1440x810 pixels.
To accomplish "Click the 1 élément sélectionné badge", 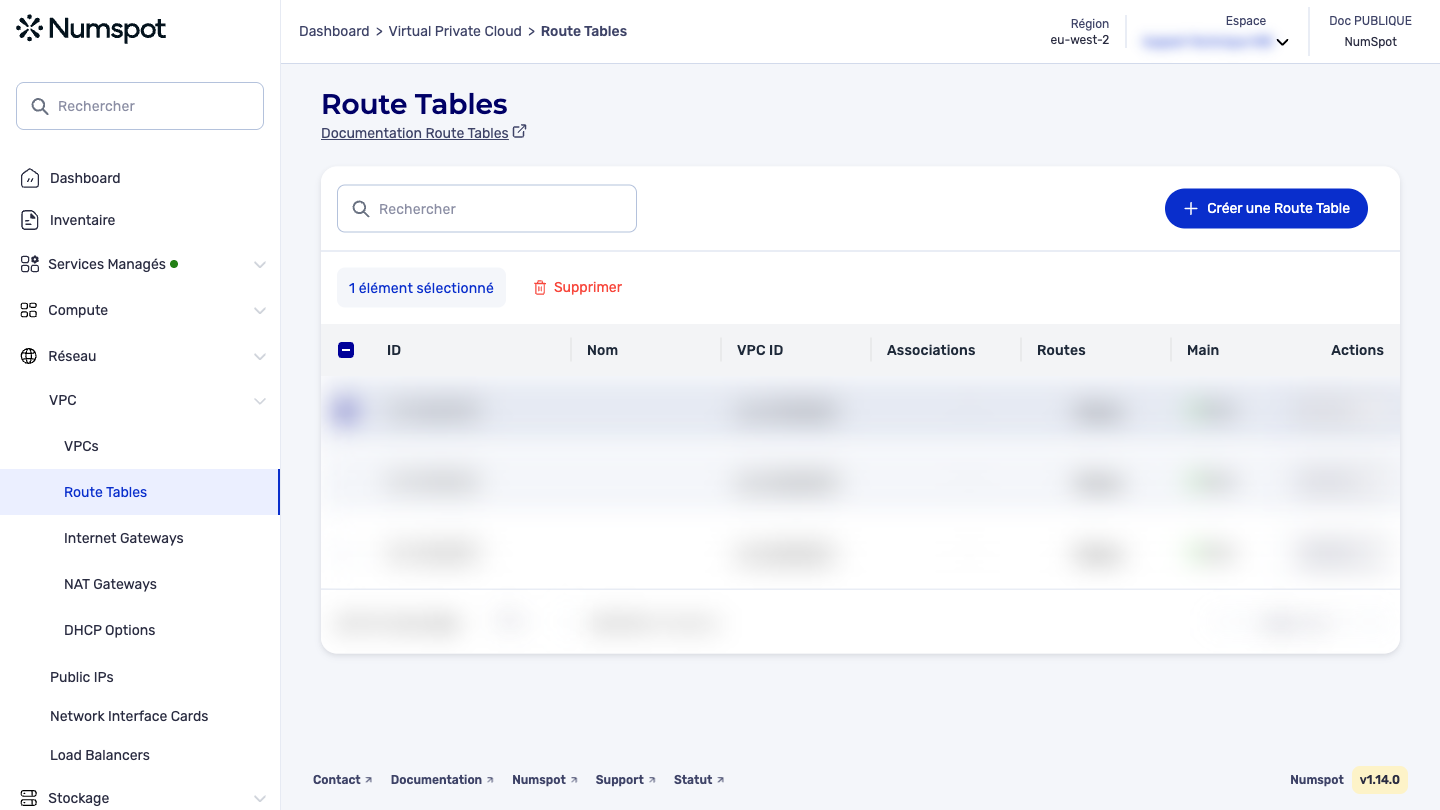I will click(421, 288).
